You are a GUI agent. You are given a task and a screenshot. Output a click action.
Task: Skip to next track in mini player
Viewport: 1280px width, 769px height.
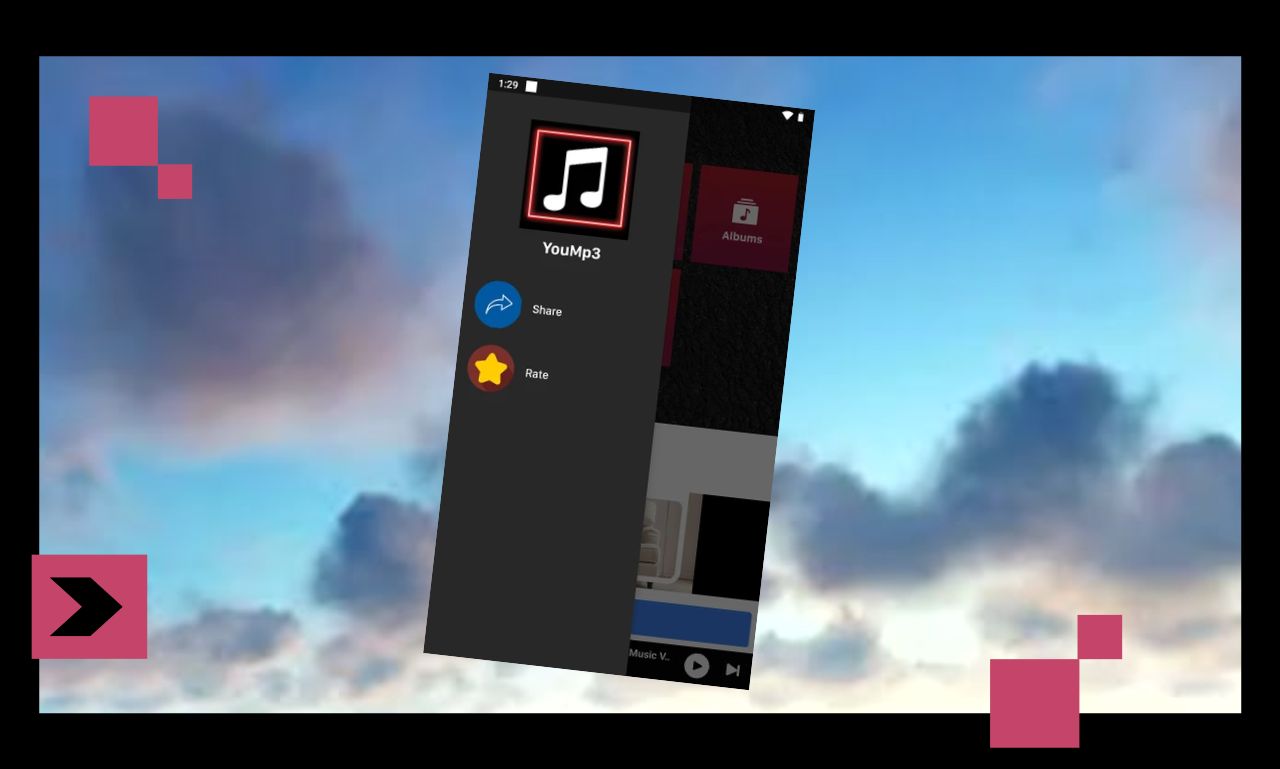[732, 670]
